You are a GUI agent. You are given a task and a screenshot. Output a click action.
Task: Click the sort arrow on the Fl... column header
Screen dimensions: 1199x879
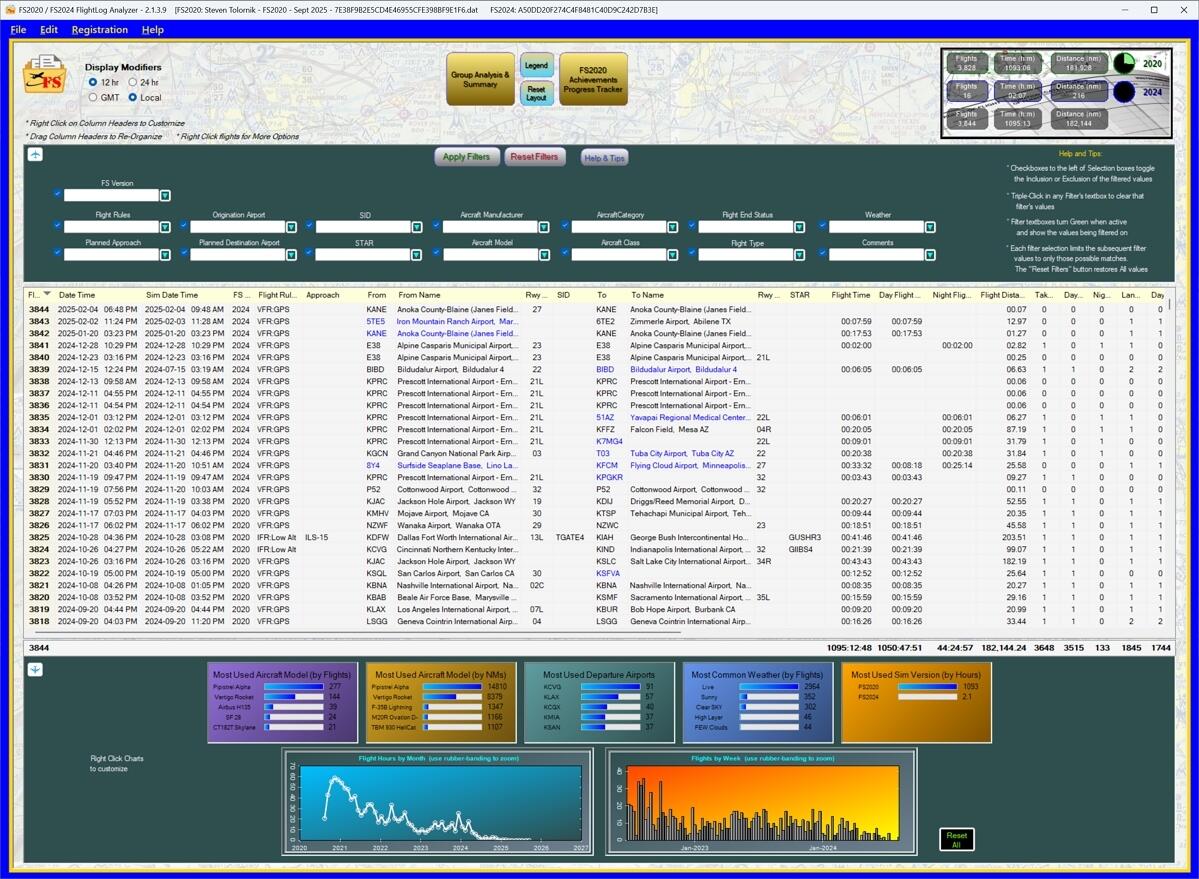[x=47, y=294]
